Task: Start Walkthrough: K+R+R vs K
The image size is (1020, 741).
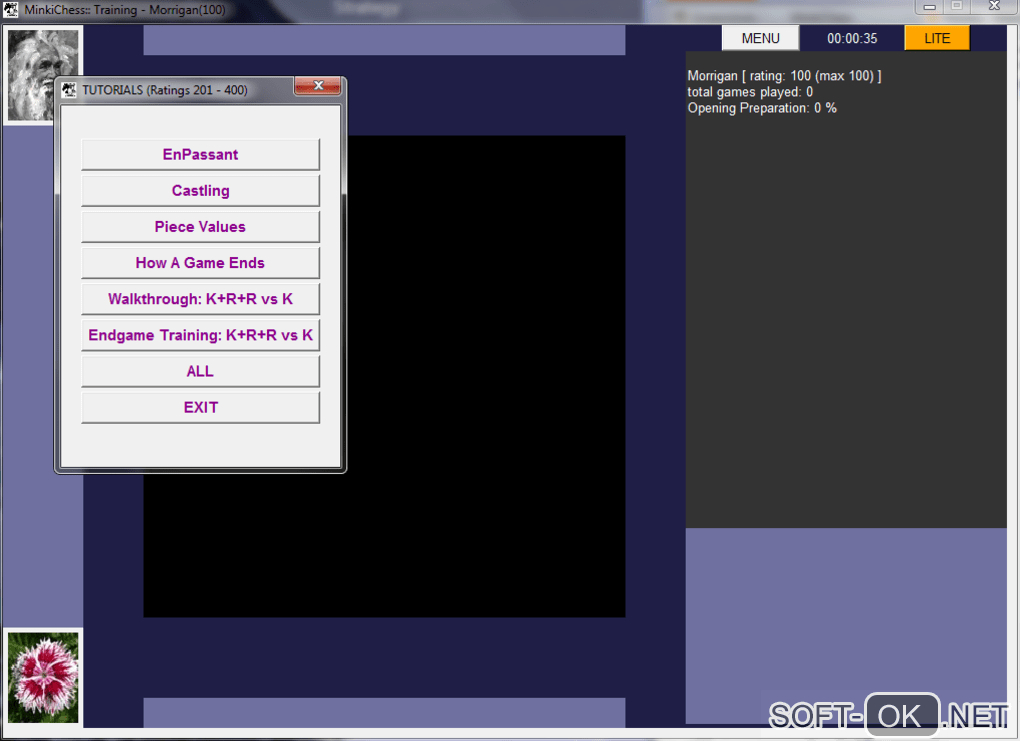Action: [x=200, y=299]
